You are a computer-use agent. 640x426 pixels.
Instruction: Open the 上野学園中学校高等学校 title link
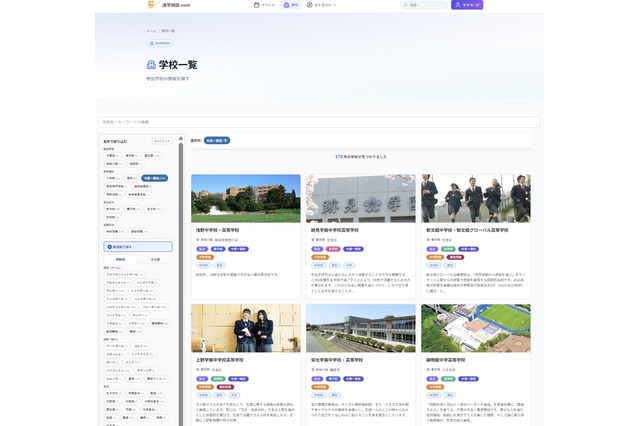point(220,360)
